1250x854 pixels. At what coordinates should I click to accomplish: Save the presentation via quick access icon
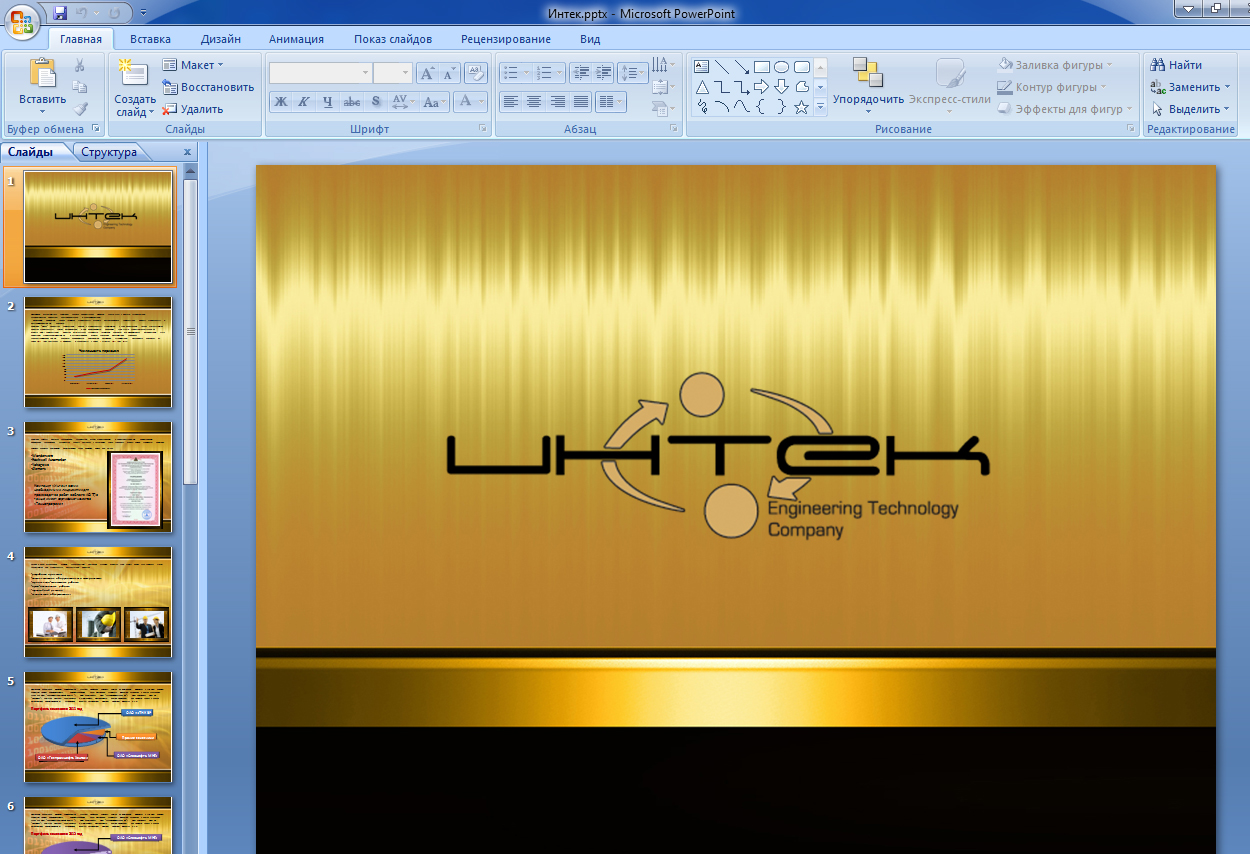coord(60,13)
